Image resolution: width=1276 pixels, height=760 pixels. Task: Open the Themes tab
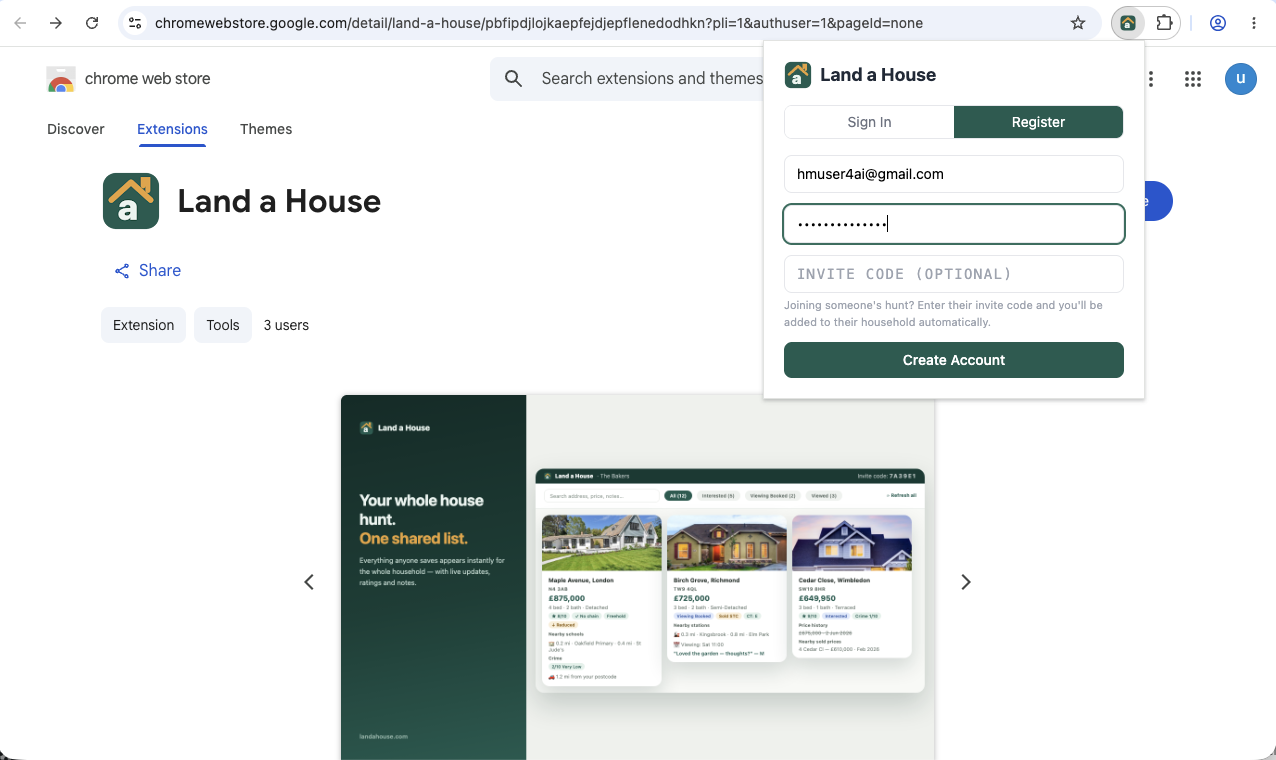click(266, 129)
